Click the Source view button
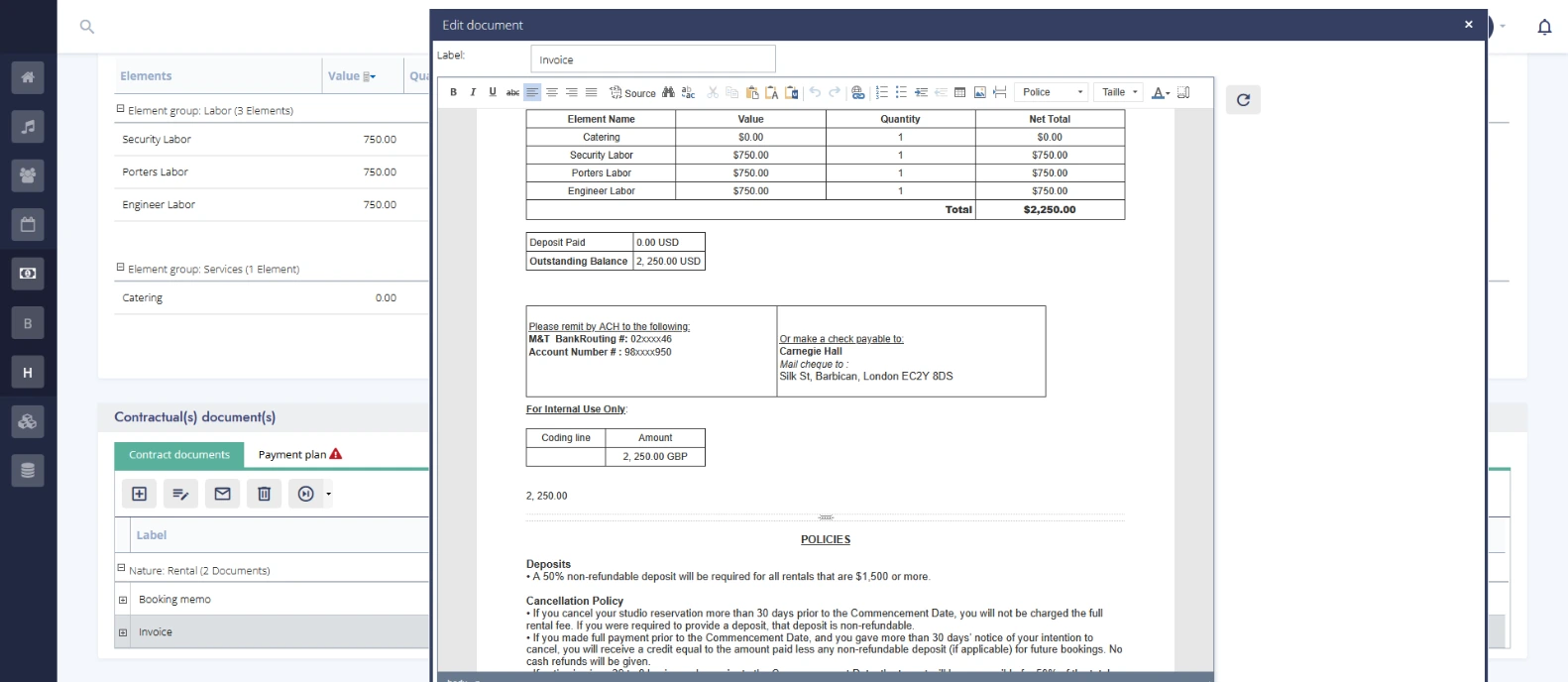The height and width of the screenshot is (682, 1568). pos(632,92)
